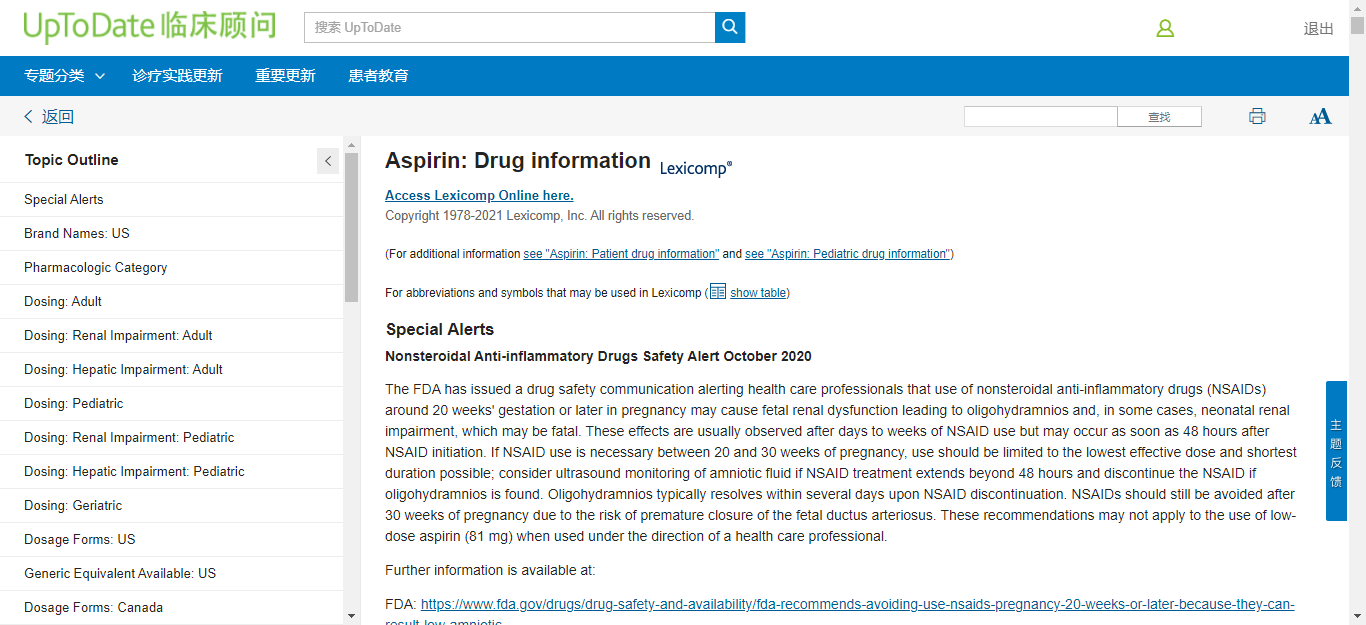1366x625 pixels.
Task: Focus the 搜索 UpToDate search box
Action: 510,27
